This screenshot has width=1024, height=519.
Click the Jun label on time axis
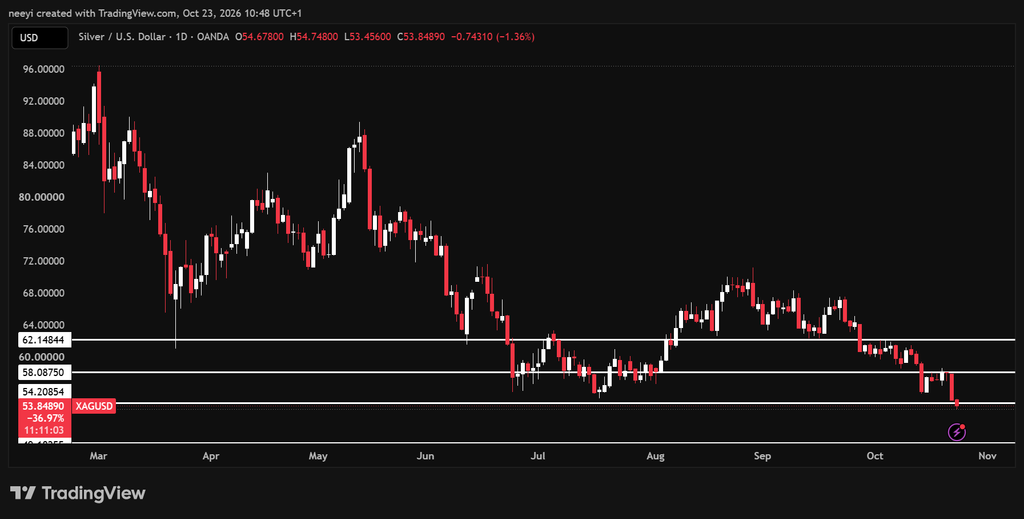pyautogui.click(x=425, y=456)
